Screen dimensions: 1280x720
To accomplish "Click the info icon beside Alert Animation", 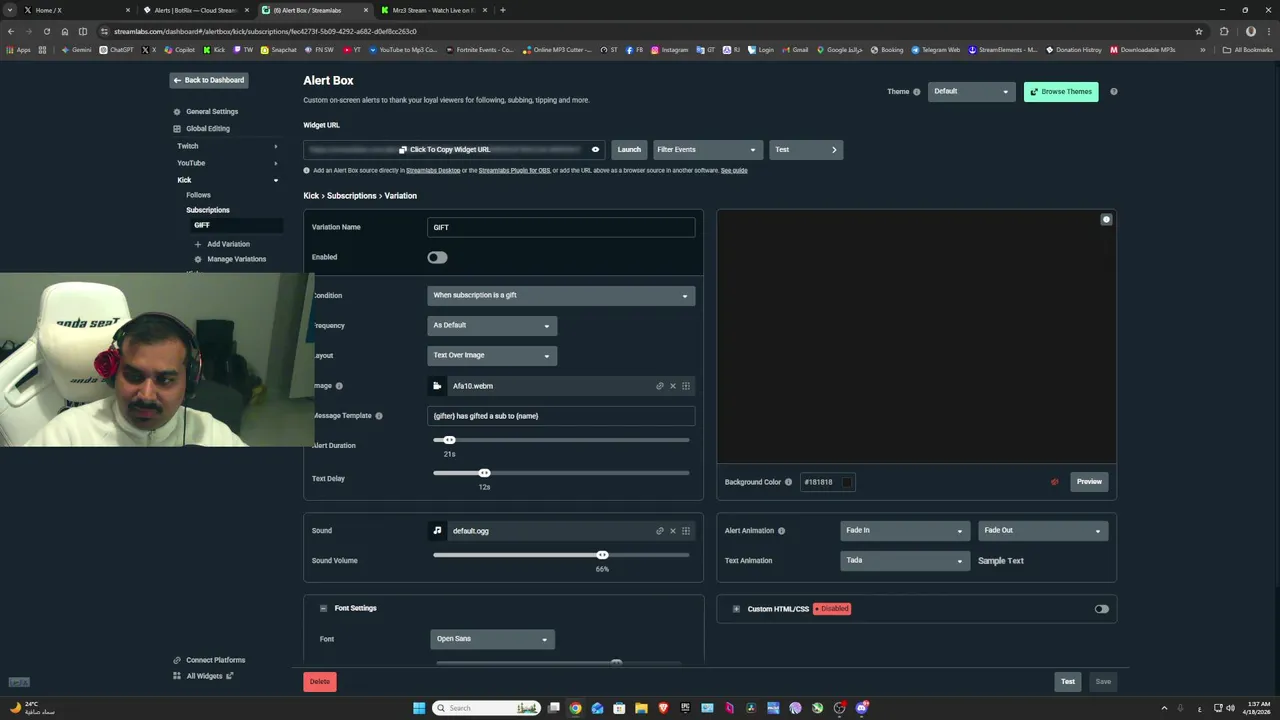I will tap(781, 531).
